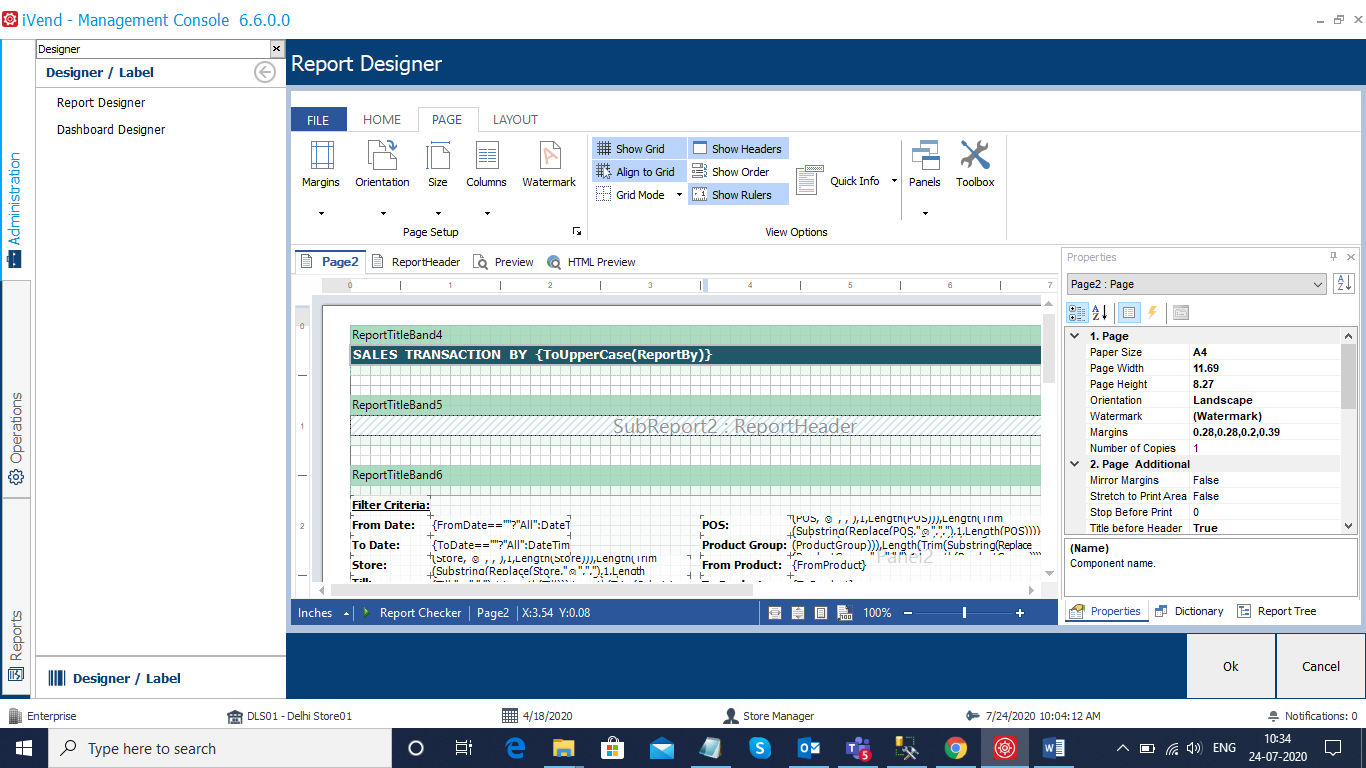Image resolution: width=1366 pixels, height=768 pixels.
Task: Open the Operations sidebar section
Action: tap(16, 438)
